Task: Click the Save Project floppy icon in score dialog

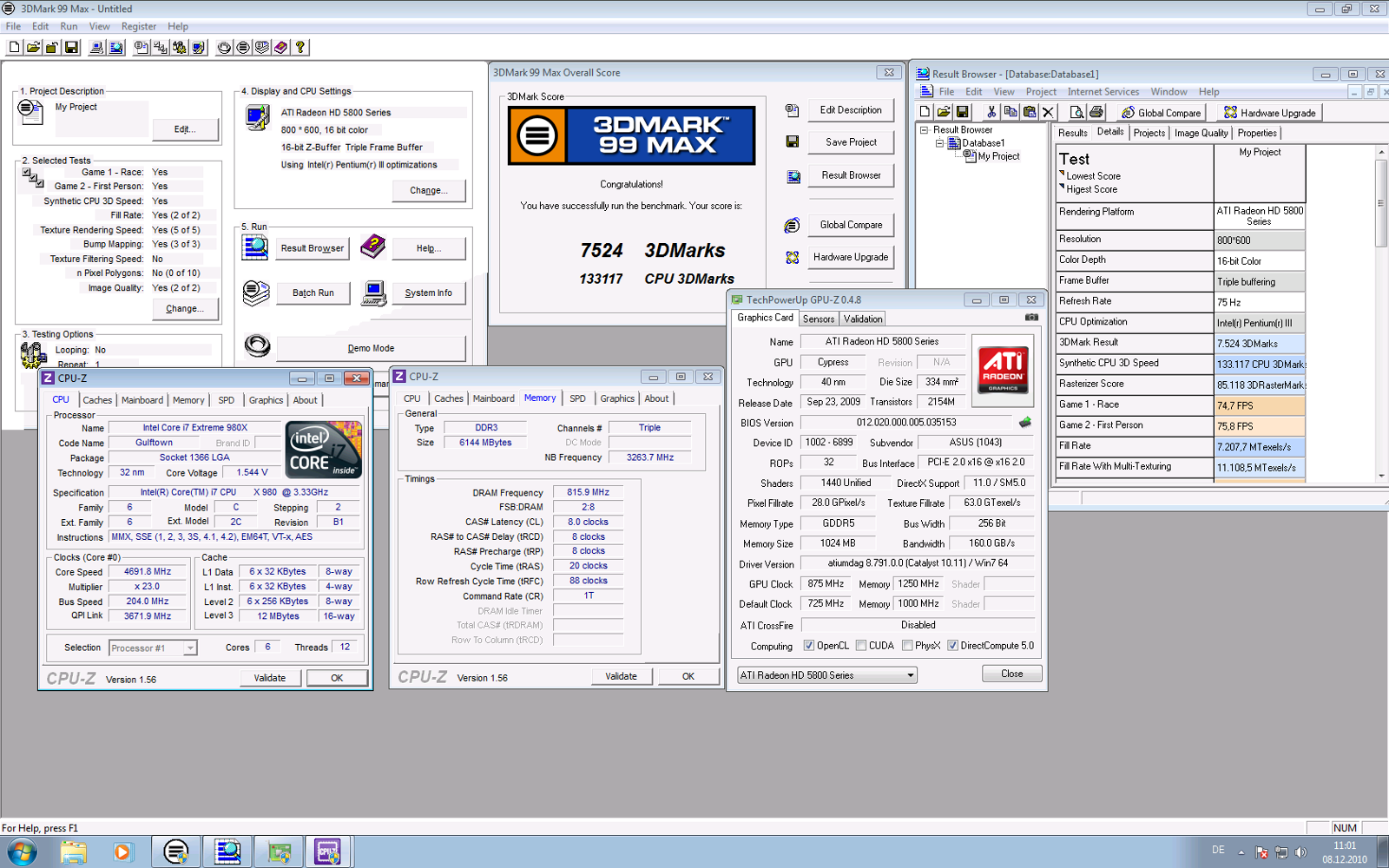Action: pyautogui.click(x=792, y=141)
